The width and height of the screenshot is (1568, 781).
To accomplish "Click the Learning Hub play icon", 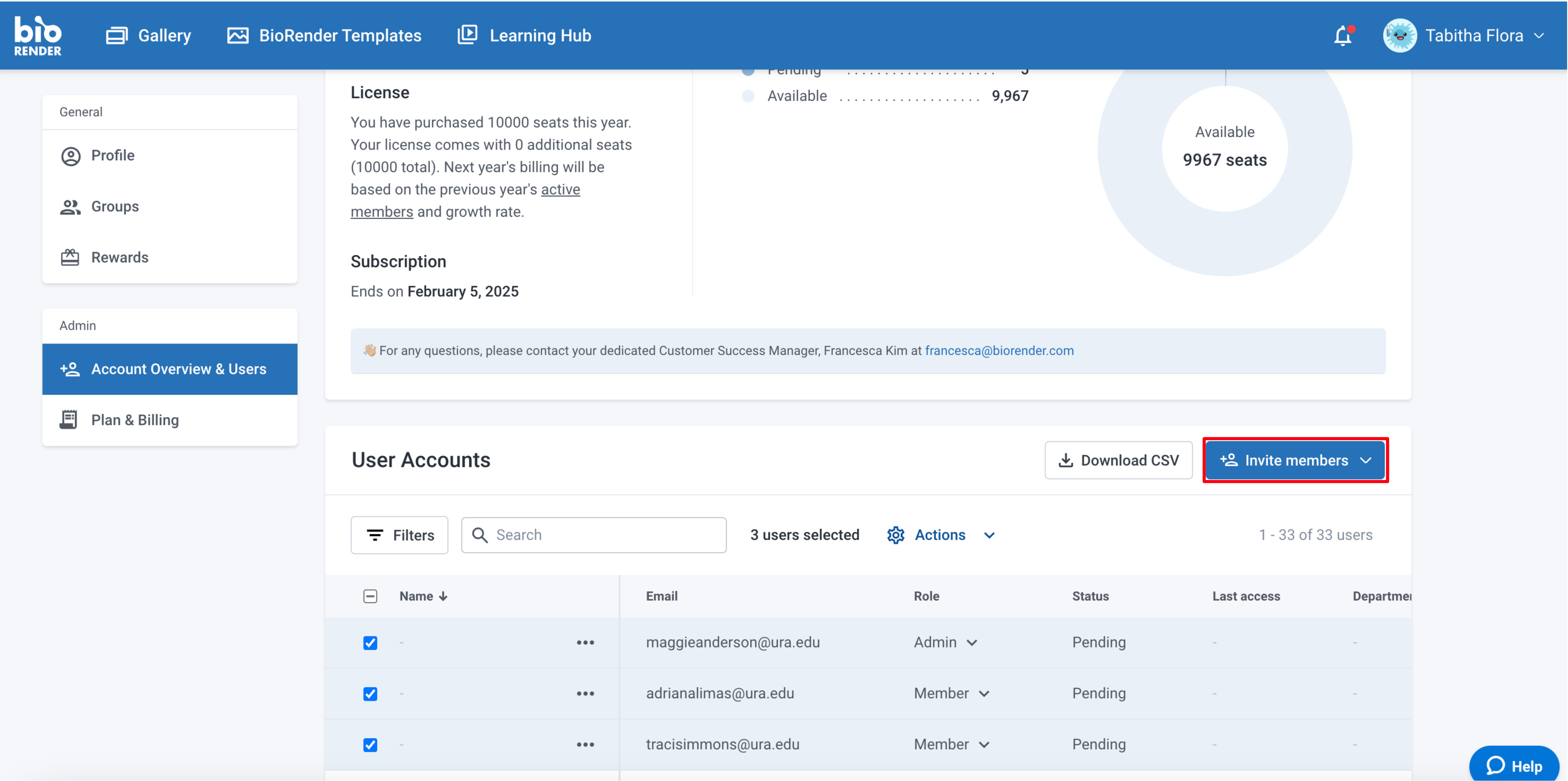I will (468, 35).
